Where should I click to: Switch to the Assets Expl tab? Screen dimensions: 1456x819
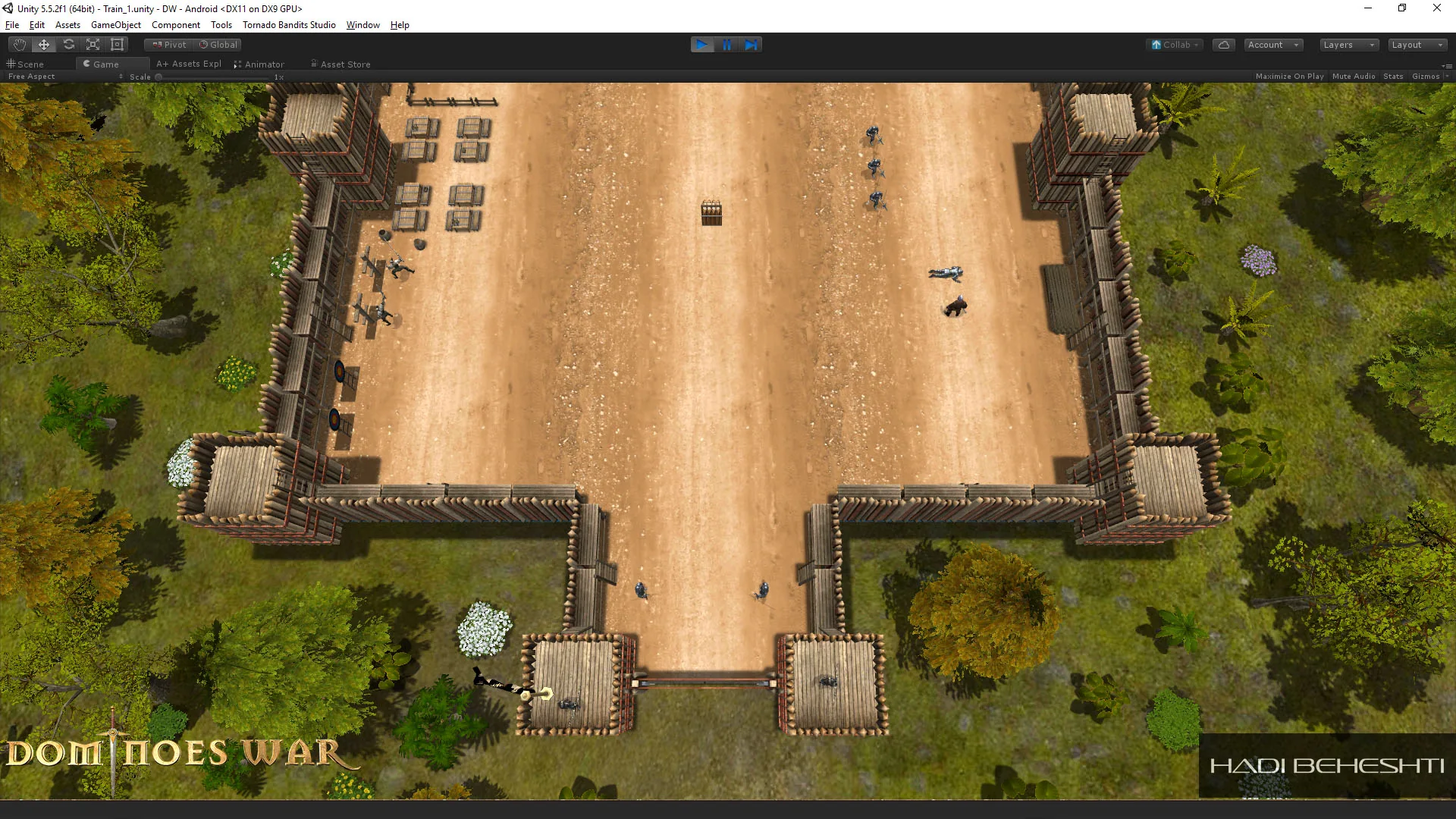(189, 64)
